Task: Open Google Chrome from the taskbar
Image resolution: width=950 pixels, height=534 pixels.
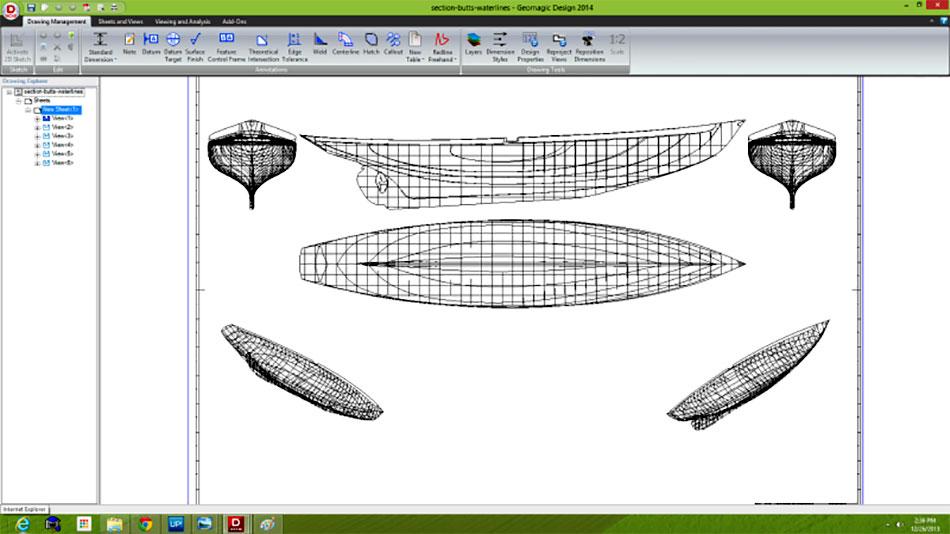Action: (146, 523)
